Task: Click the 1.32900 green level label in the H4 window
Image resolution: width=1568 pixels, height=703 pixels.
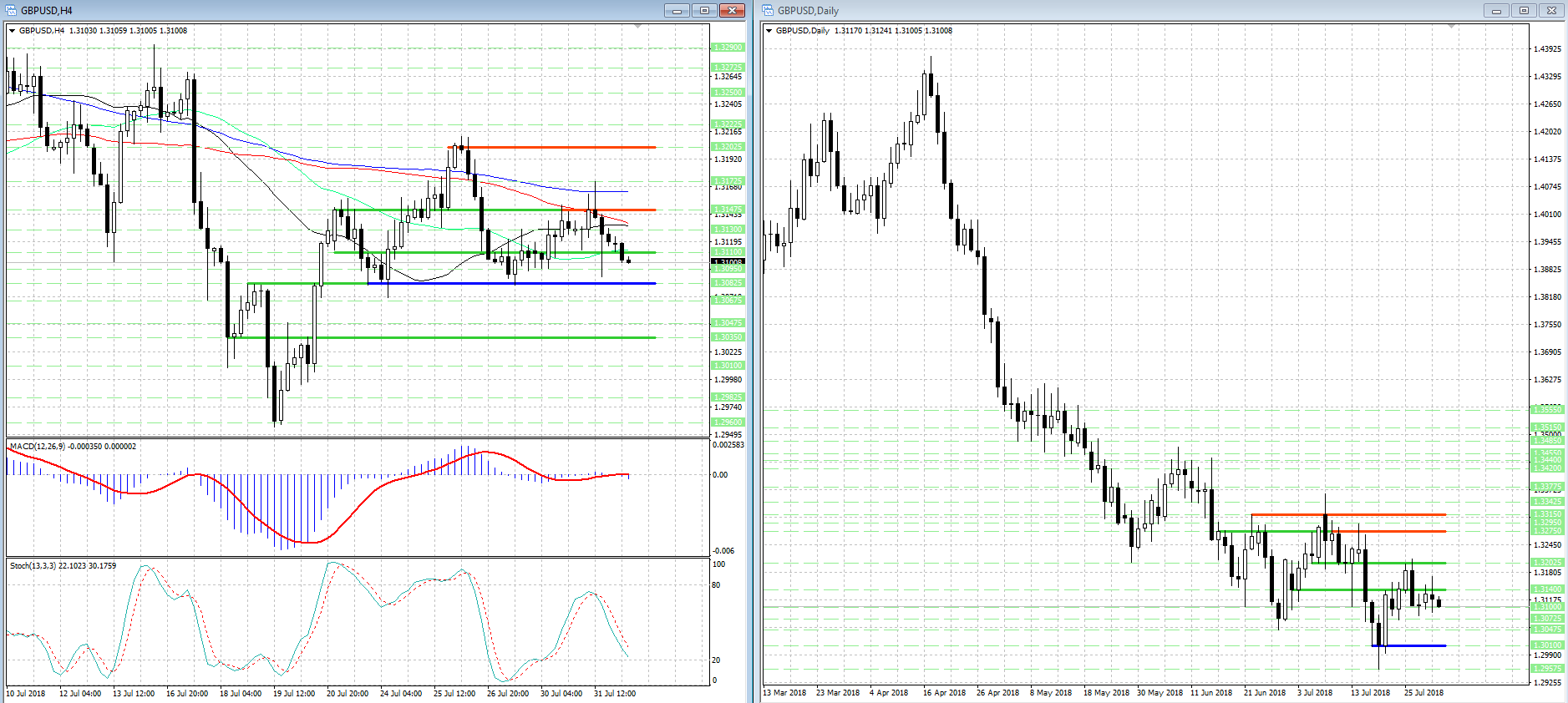Action: pos(728,48)
